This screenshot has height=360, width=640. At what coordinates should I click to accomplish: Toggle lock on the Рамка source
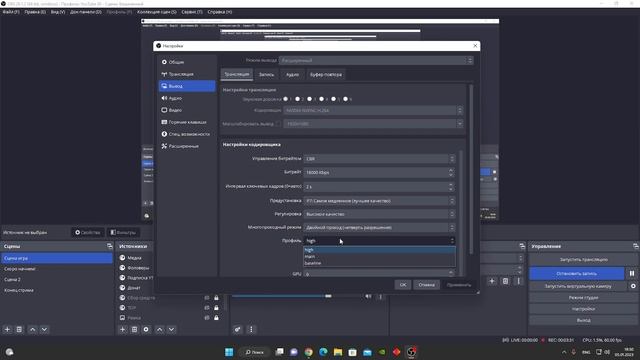click(216, 318)
